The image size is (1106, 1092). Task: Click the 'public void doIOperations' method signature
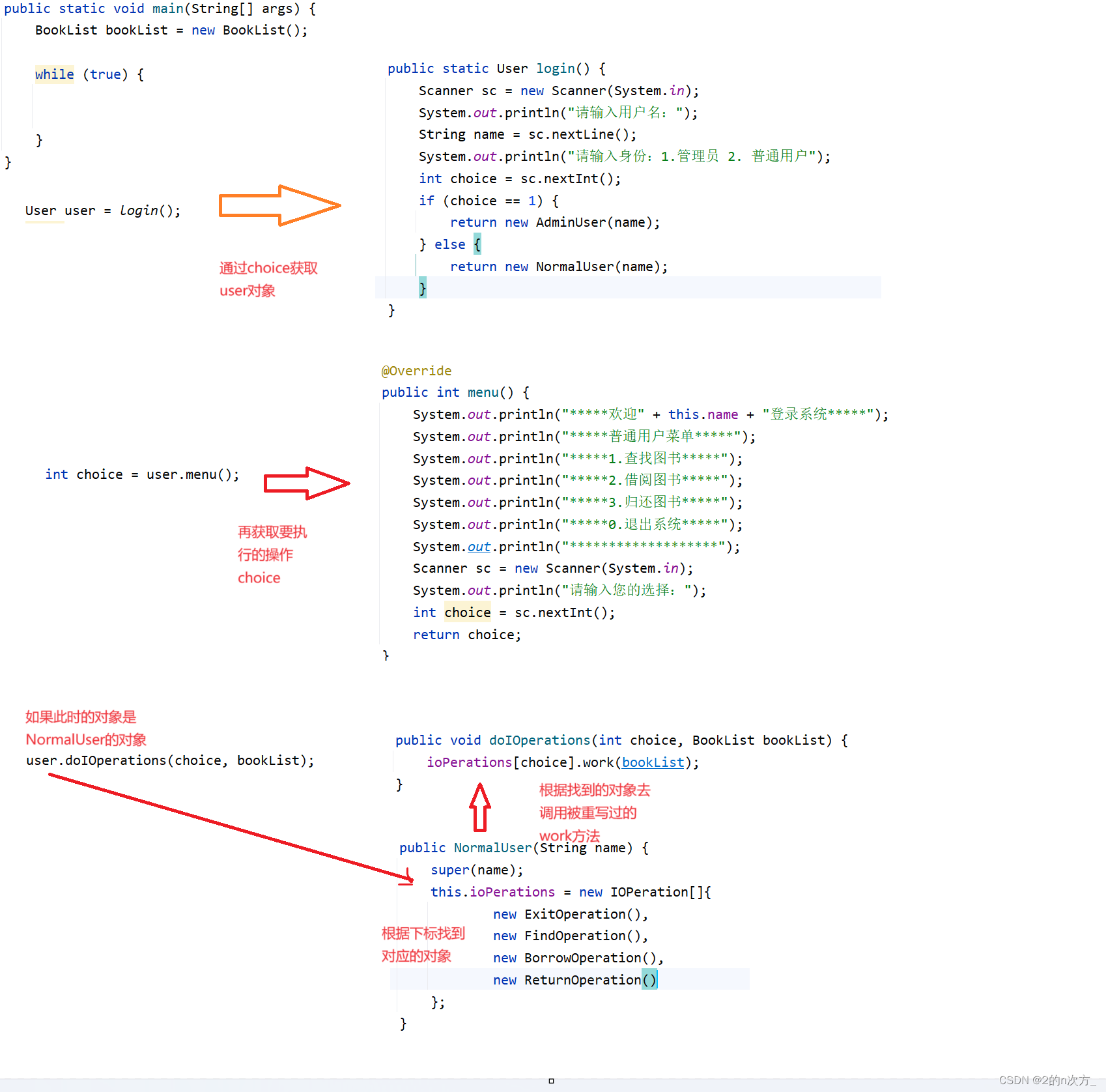tap(621, 740)
